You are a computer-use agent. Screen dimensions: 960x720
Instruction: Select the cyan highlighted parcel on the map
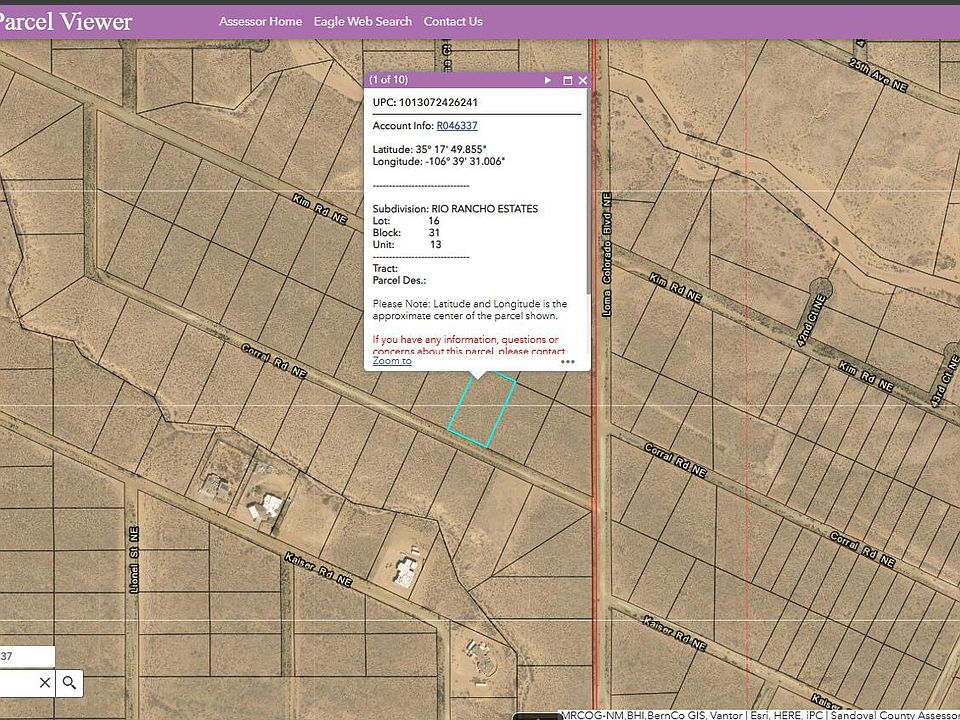click(482, 410)
